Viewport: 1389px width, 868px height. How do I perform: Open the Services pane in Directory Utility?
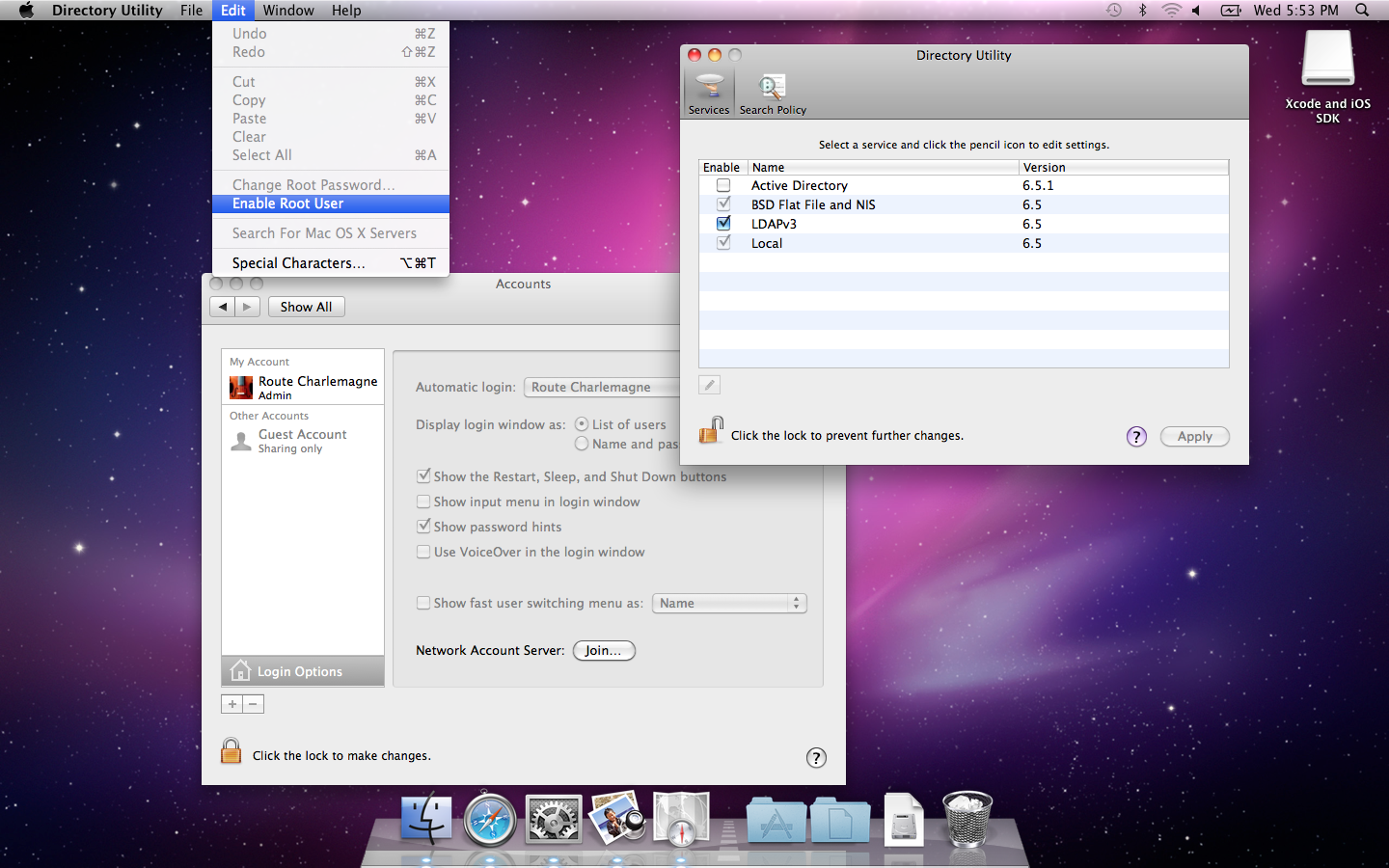tap(709, 95)
